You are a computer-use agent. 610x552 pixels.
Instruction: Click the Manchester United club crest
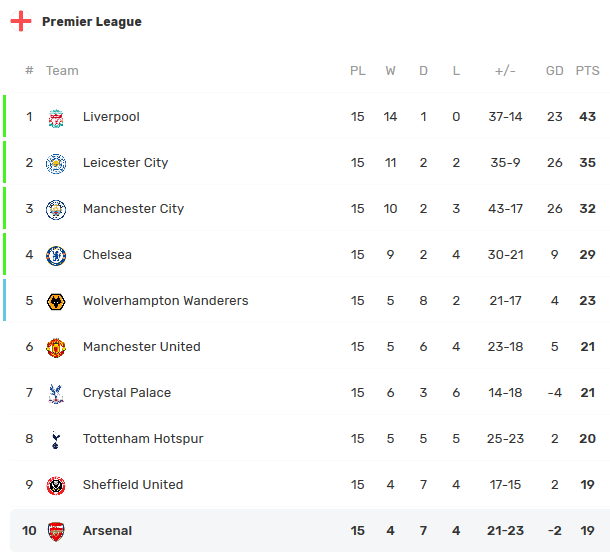point(56,347)
